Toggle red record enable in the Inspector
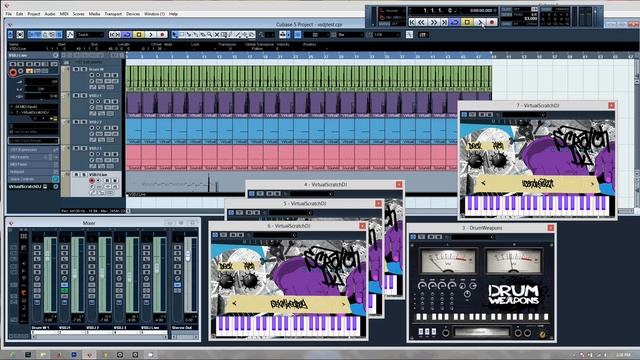 (x=13, y=73)
